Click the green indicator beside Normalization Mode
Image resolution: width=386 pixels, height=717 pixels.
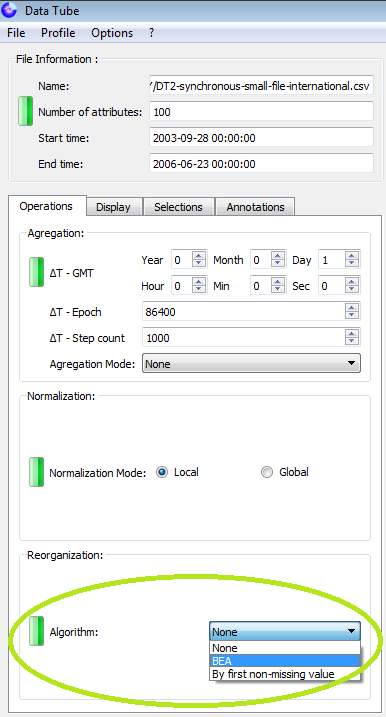[37, 472]
